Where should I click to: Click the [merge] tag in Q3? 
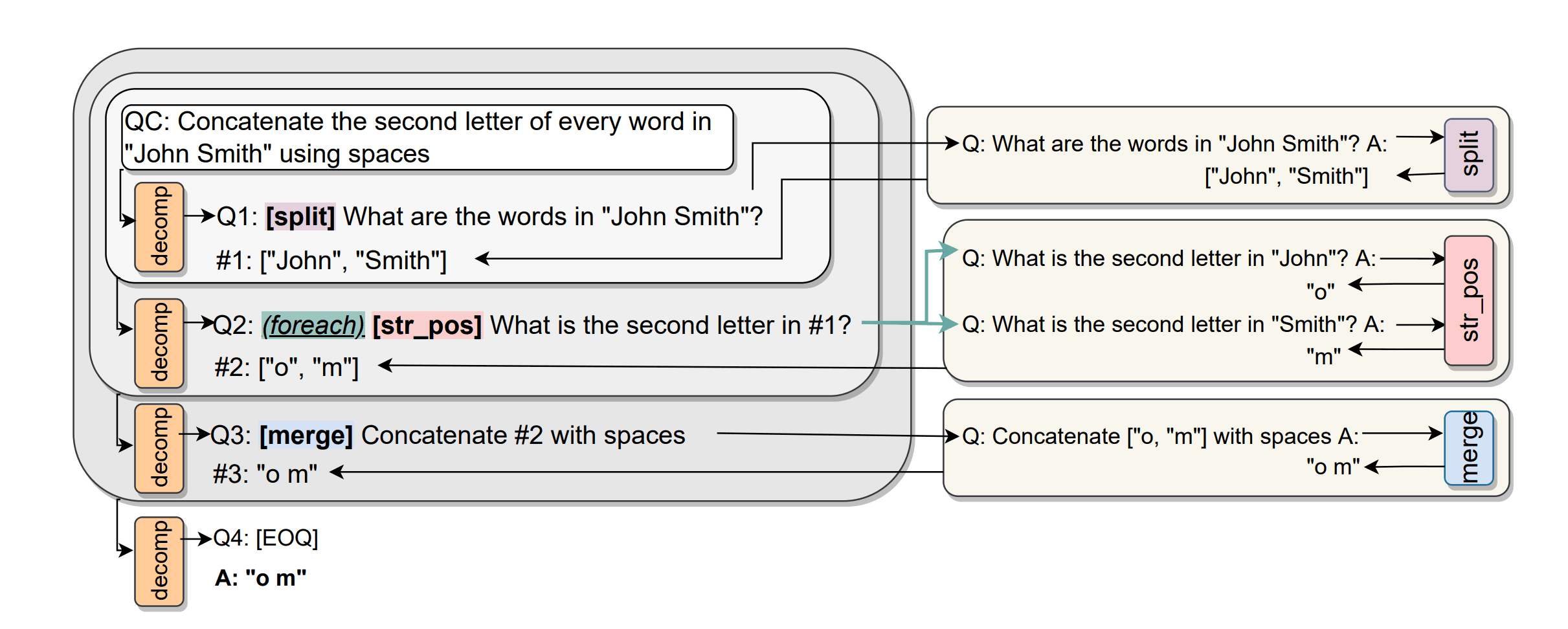point(306,436)
